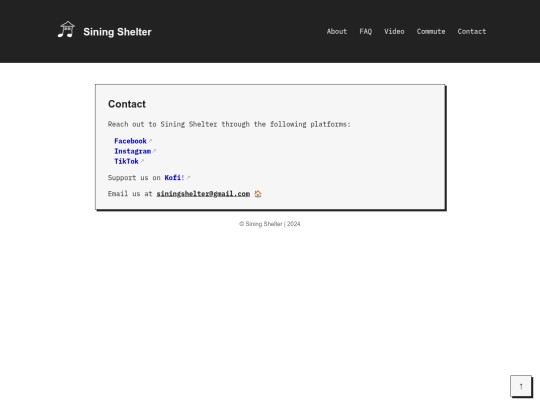
Task: Click the Sining Shelter music-house logo icon
Action: (x=66, y=29)
